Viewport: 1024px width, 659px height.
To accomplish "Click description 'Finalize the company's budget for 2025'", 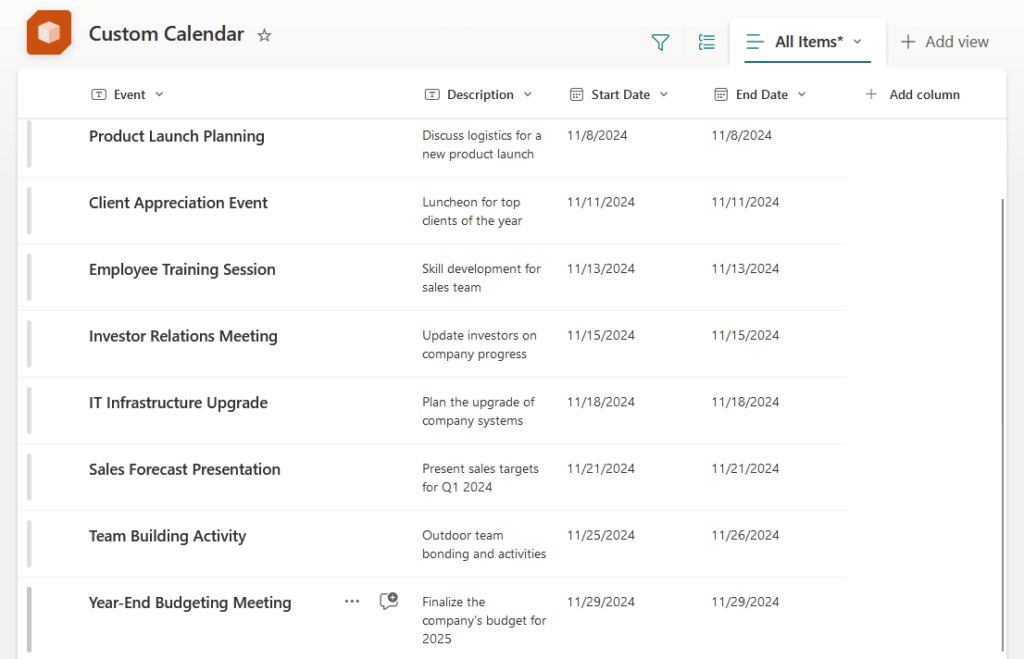I will pos(484,620).
